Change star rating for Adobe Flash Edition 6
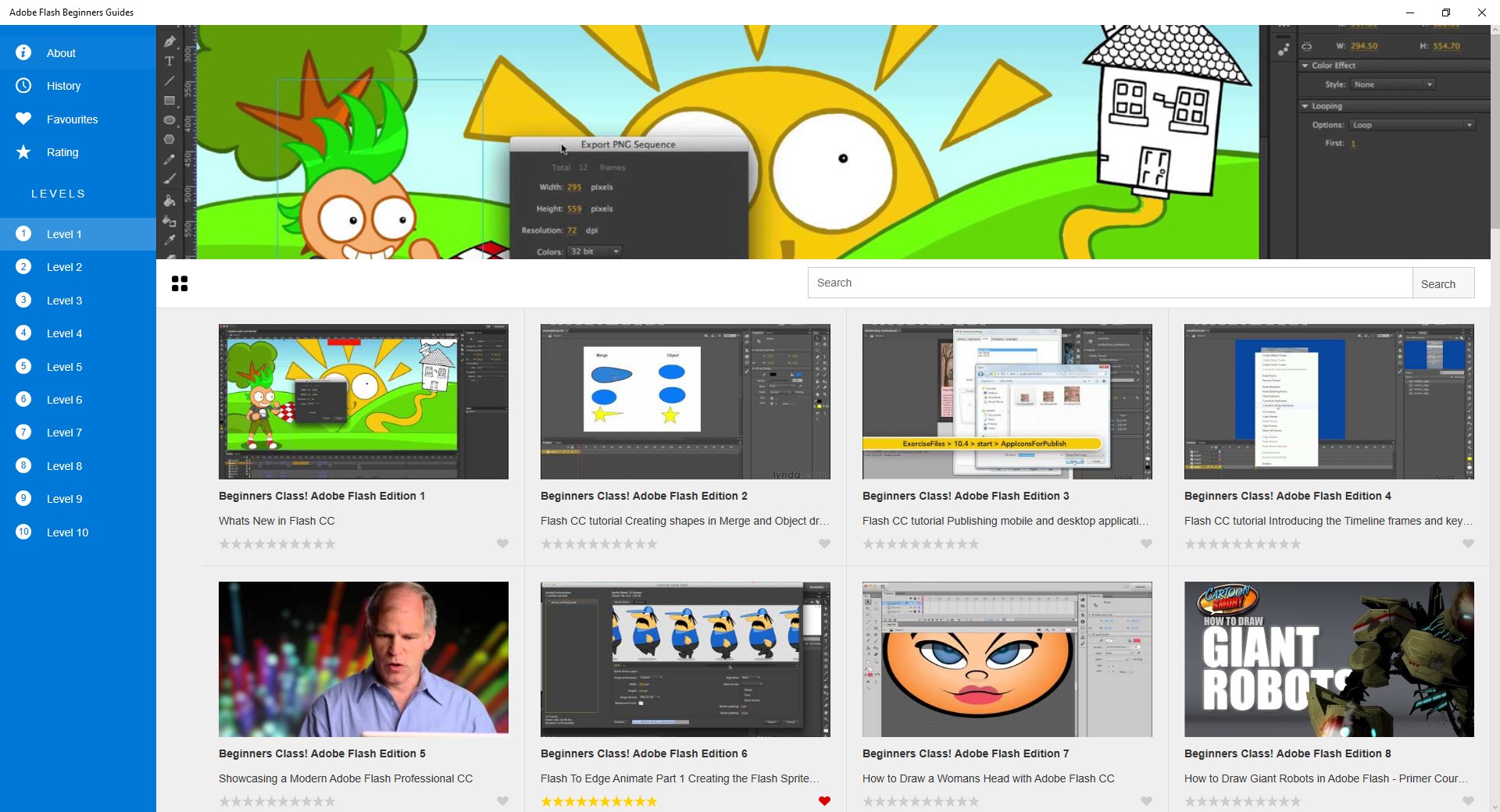 coord(599,801)
